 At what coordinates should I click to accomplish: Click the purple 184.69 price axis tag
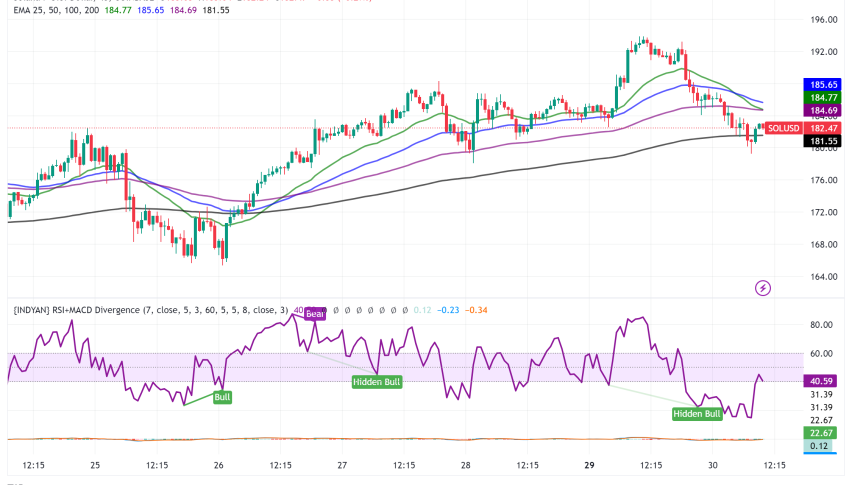click(x=824, y=109)
